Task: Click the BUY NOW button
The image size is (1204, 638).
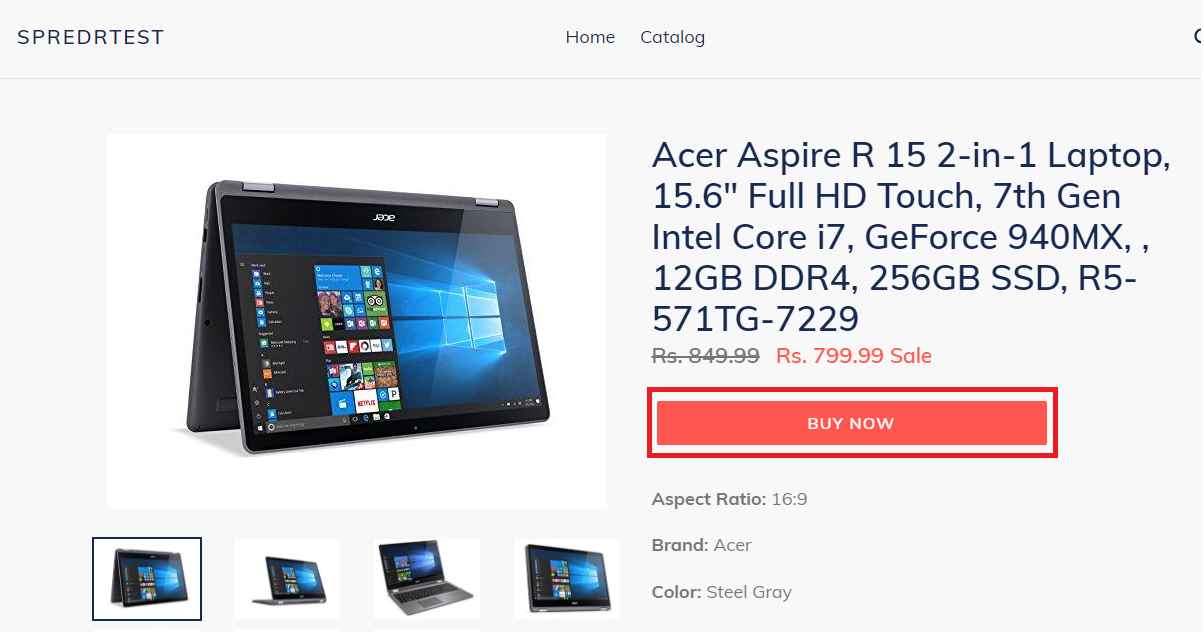Action: [x=851, y=423]
